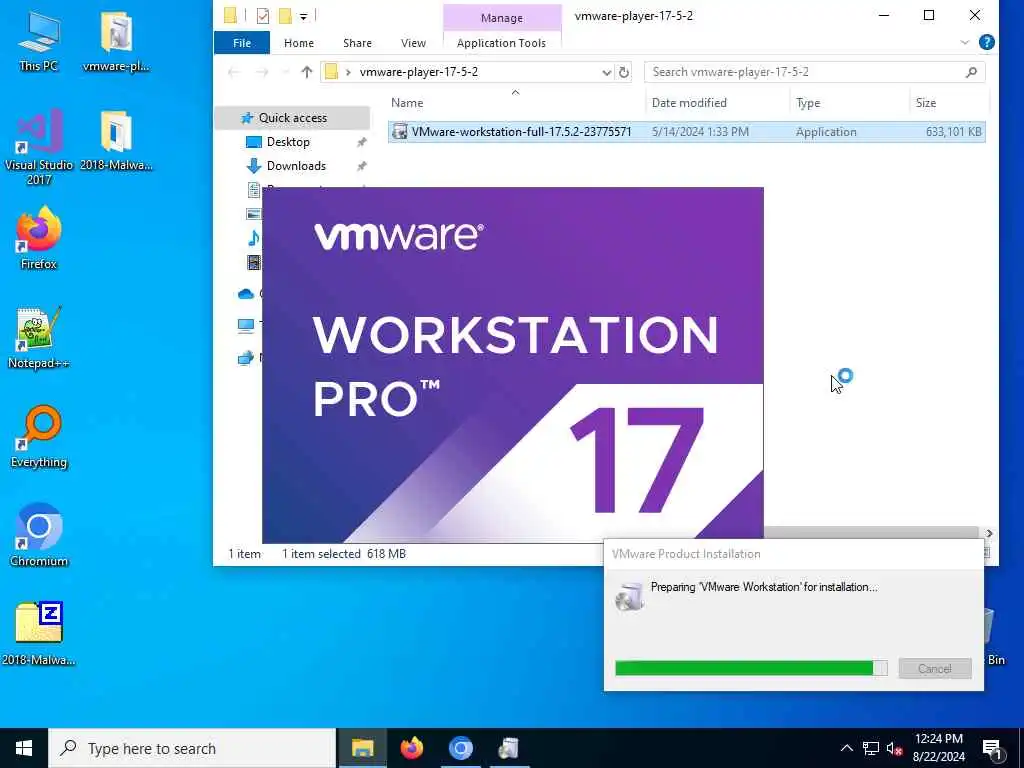
Task: Click the installation progress bar
Action: click(751, 667)
